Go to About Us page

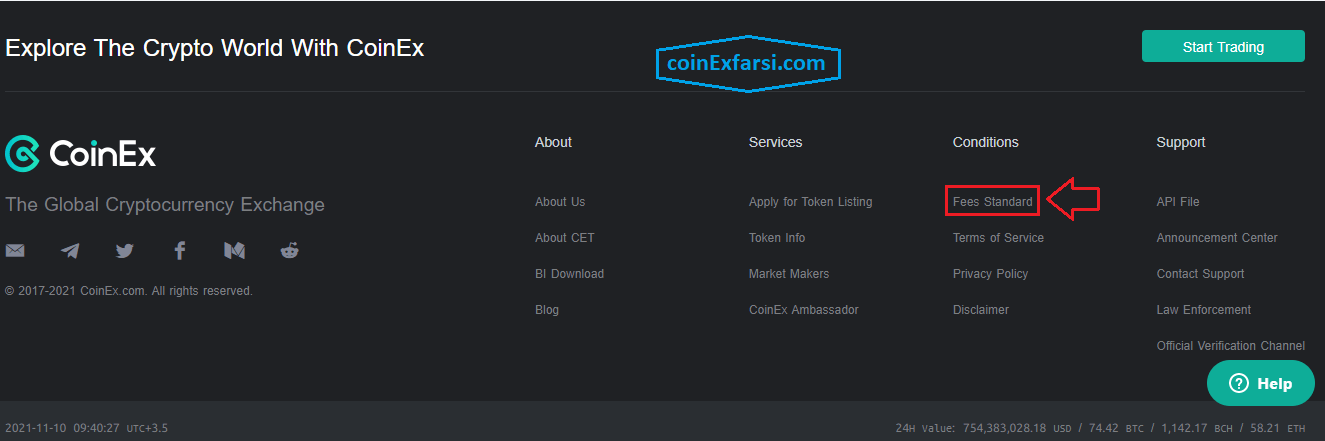coord(560,202)
